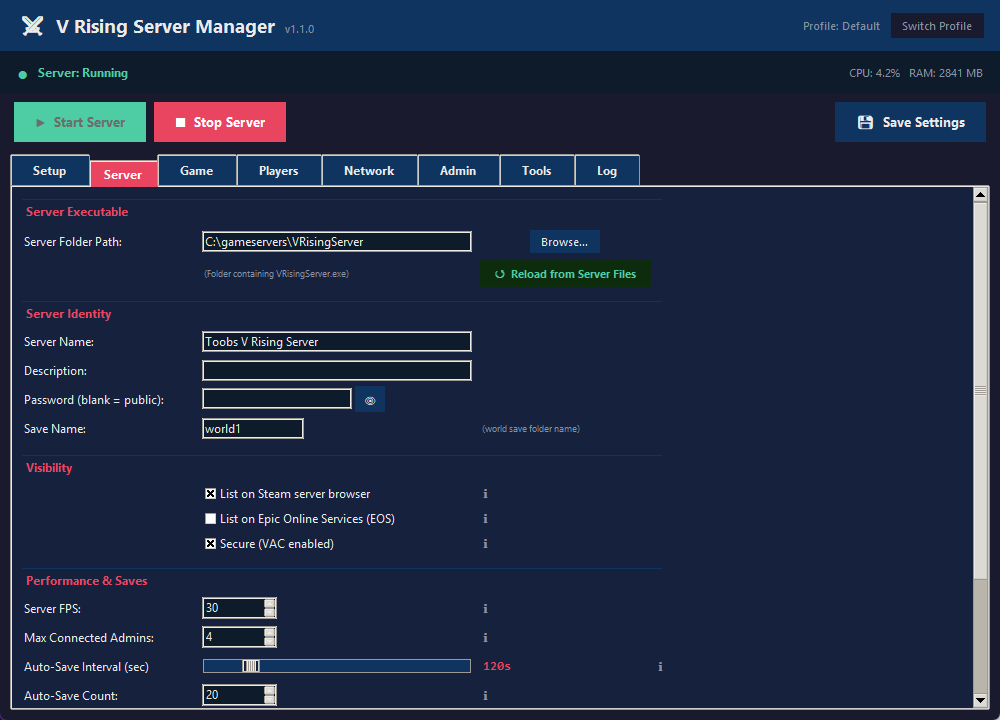Click the 'Server Executable' heading
Screen dimensions: 1000x720
pyautogui.click(x=77, y=212)
